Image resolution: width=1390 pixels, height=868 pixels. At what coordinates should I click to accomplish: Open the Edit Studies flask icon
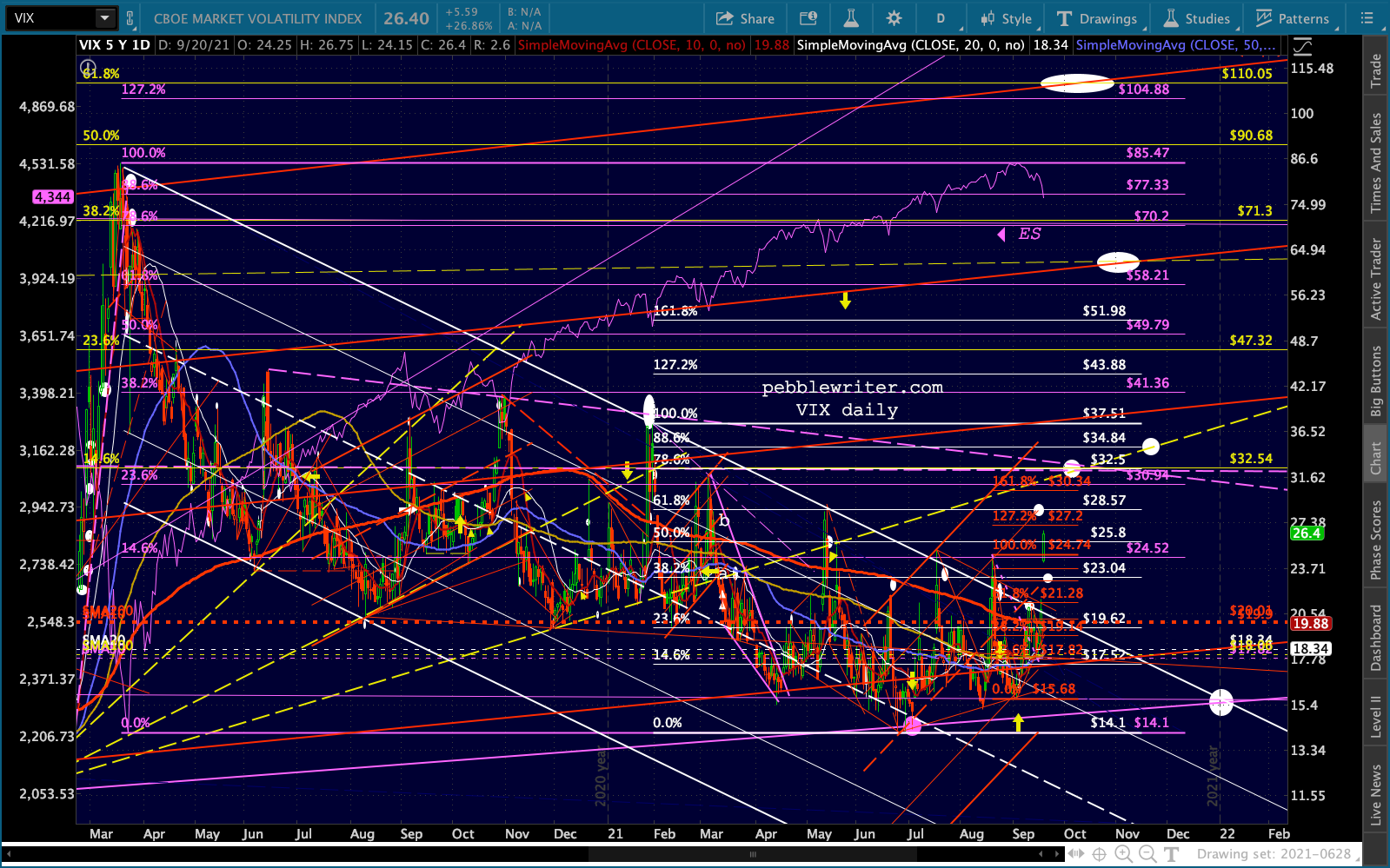[x=851, y=18]
